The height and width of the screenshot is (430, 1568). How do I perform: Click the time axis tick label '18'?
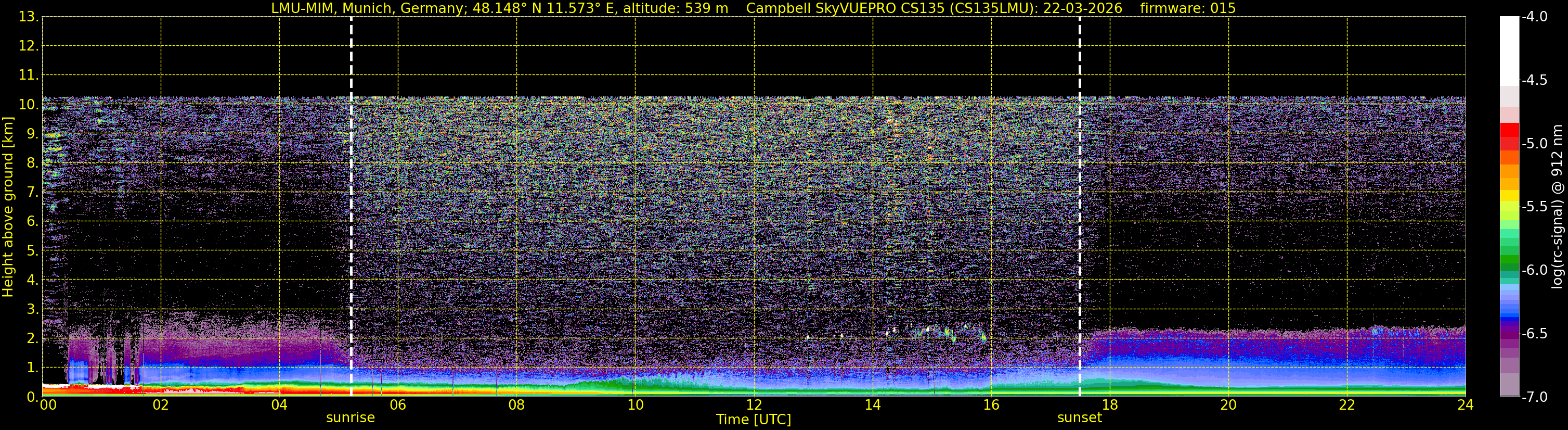[1110, 405]
